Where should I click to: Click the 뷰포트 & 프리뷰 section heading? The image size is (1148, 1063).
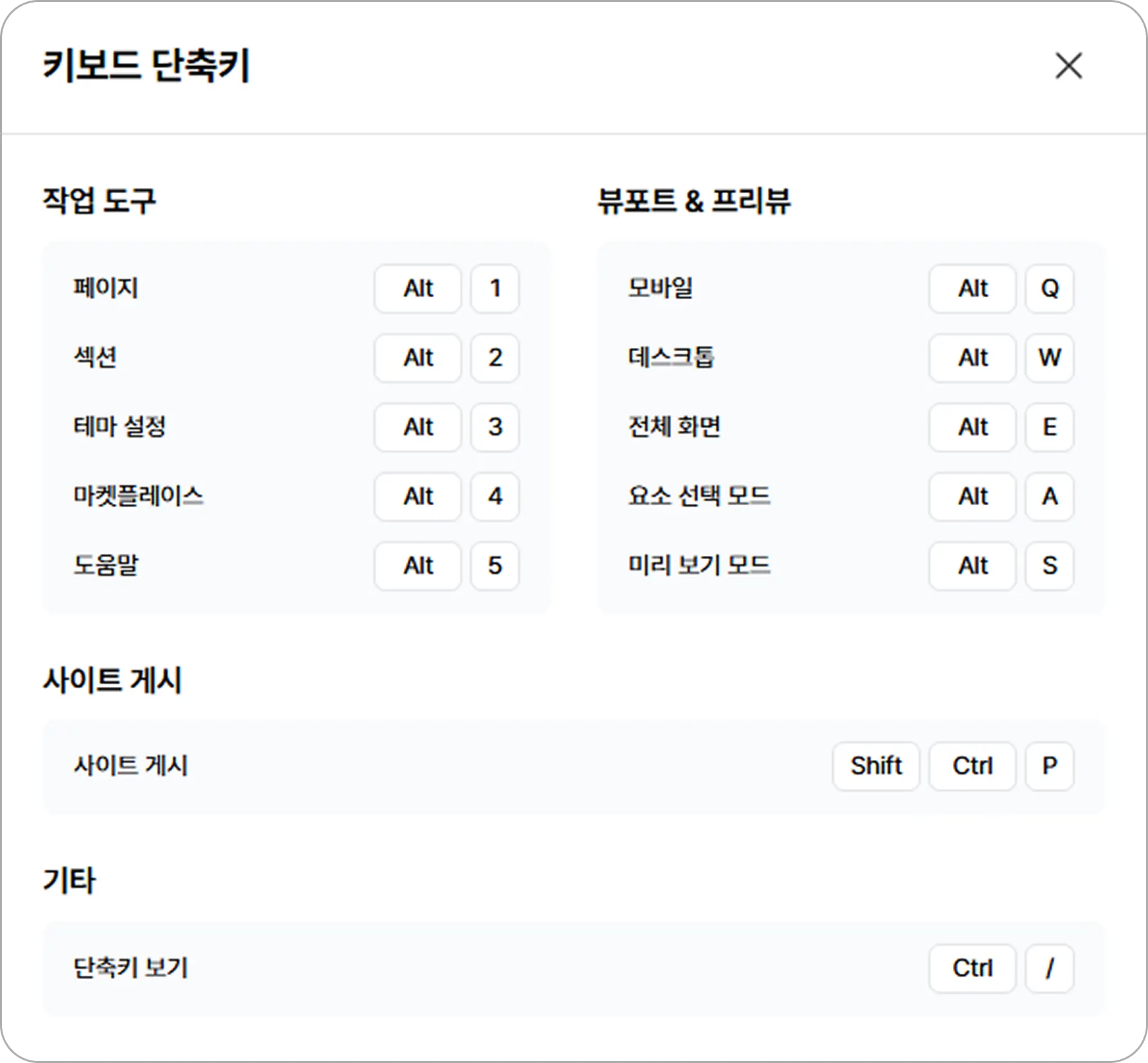tap(693, 201)
